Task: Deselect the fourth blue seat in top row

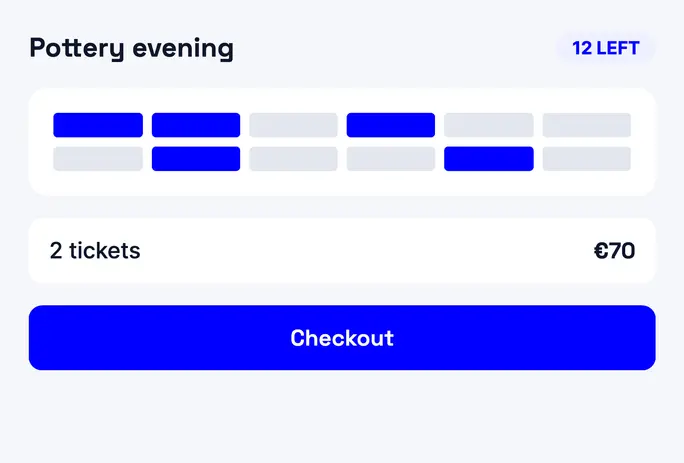Action: click(391, 125)
